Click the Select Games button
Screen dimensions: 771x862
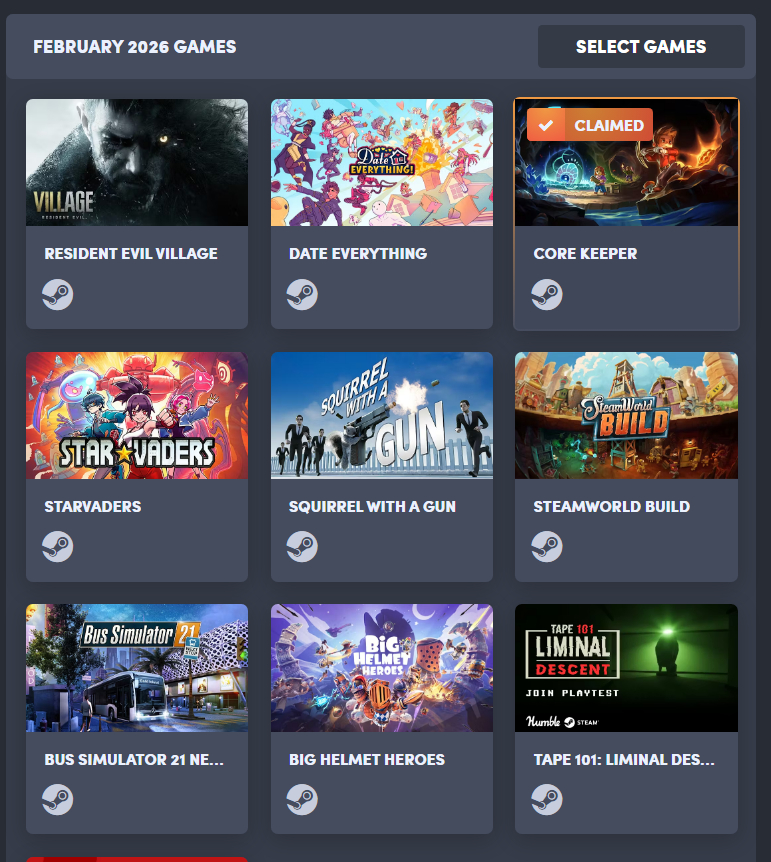(641, 47)
